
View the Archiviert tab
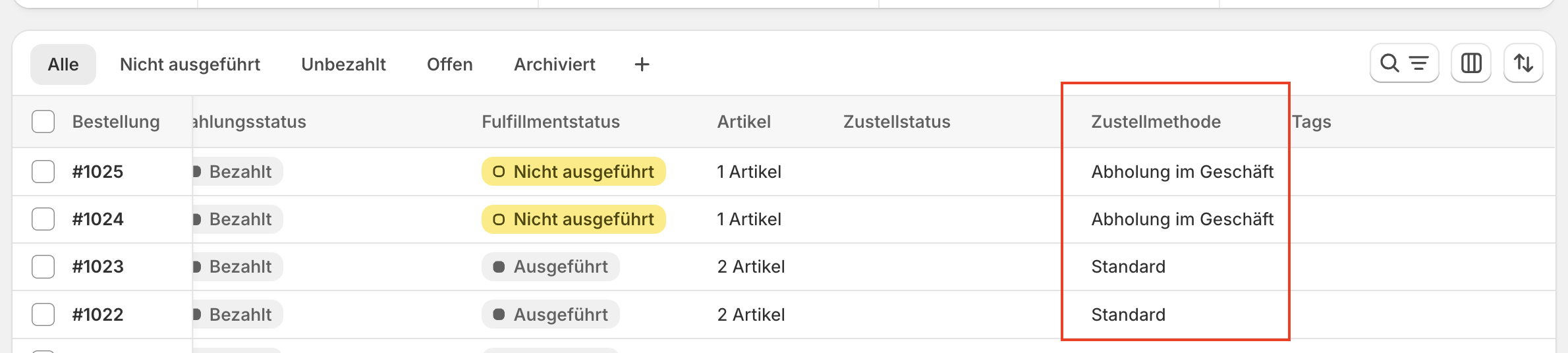click(554, 65)
